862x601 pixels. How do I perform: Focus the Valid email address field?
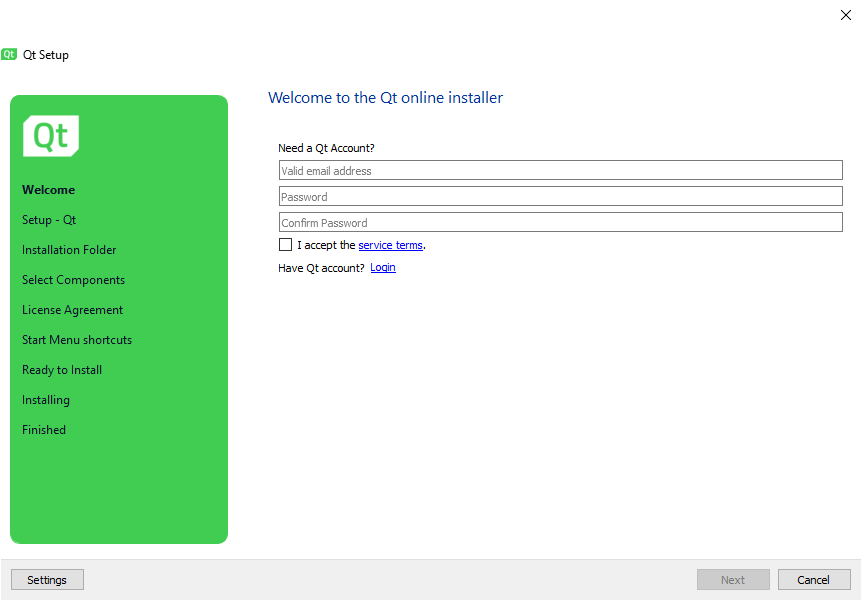coord(560,170)
